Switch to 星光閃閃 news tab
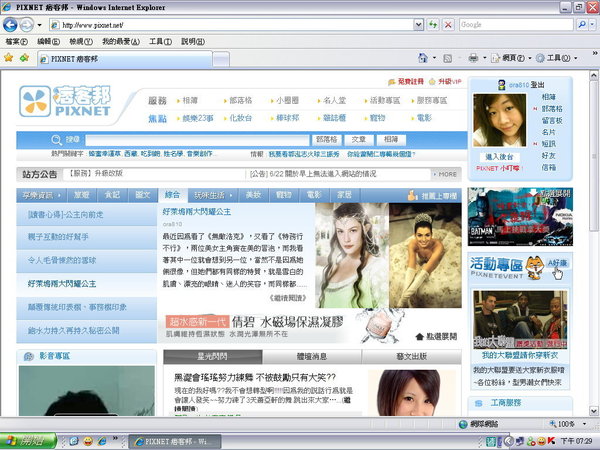This screenshot has height=450, width=600. 213,357
